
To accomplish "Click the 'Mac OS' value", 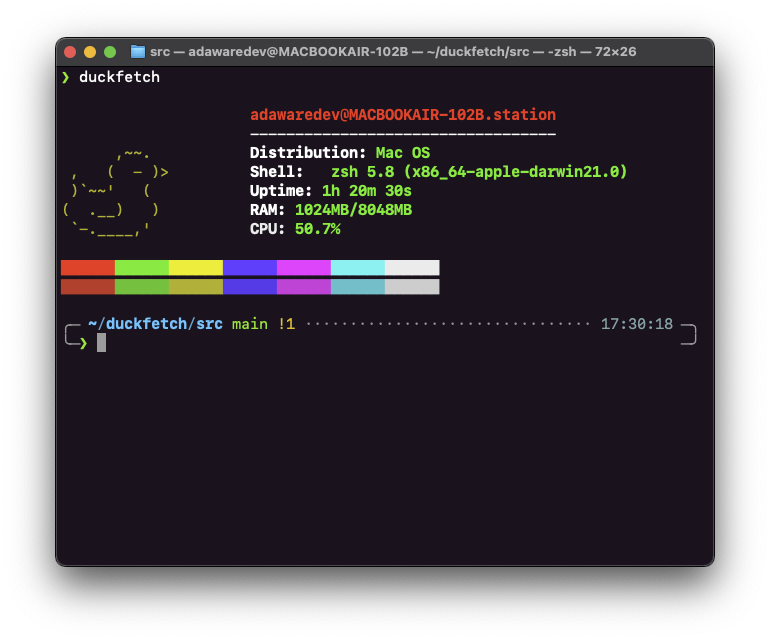I will [x=403, y=153].
